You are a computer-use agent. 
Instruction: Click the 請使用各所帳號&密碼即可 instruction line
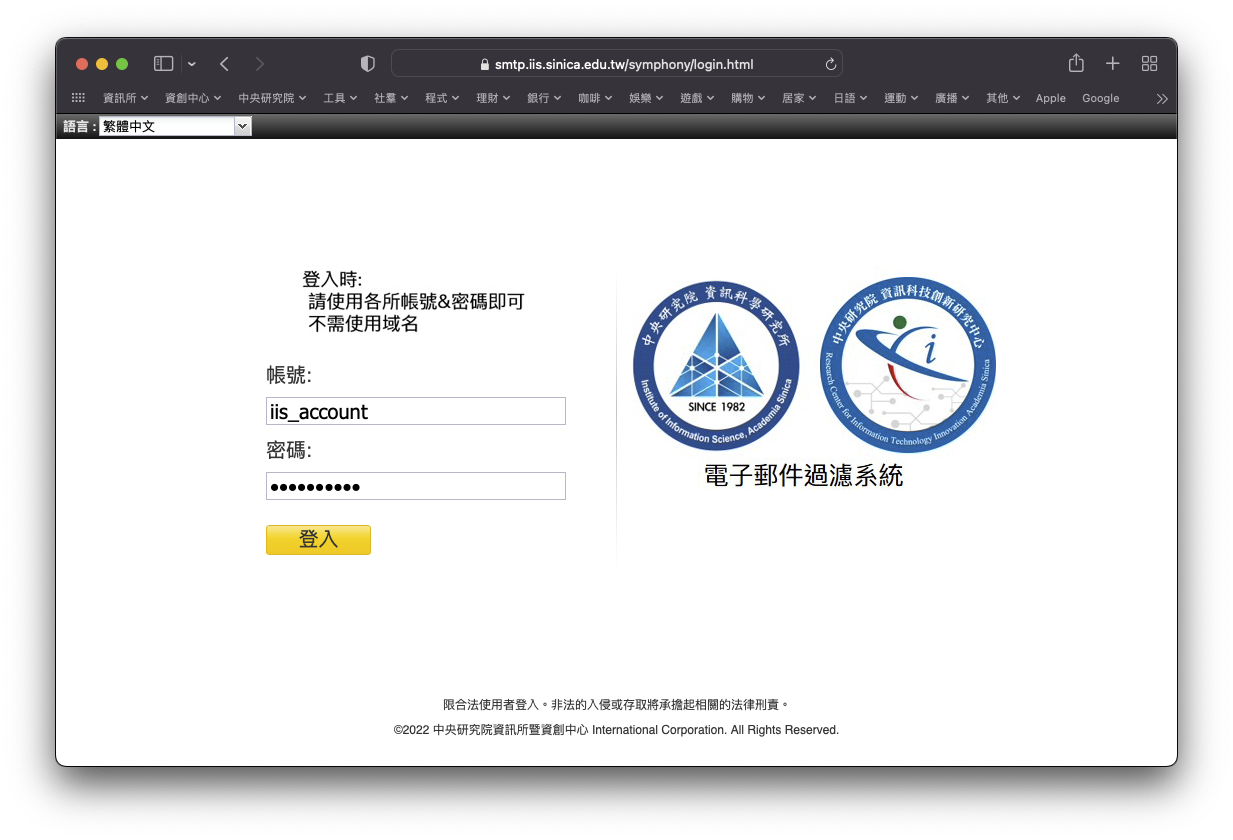(x=416, y=302)
